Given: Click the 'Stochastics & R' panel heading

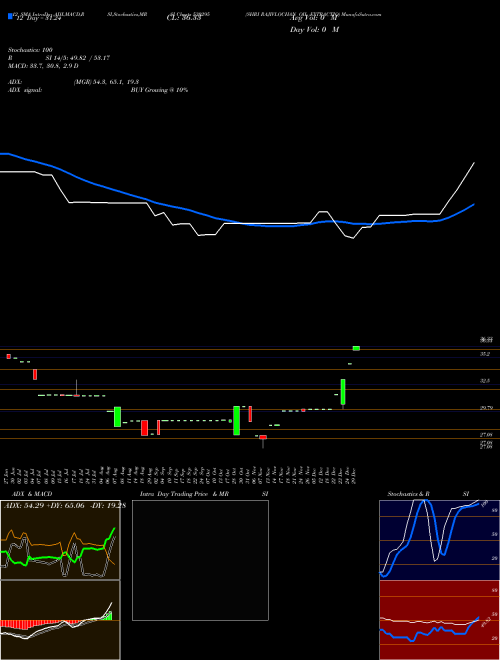Looking at the screenshot, I should pyautogui.click(x=409, y=494).
